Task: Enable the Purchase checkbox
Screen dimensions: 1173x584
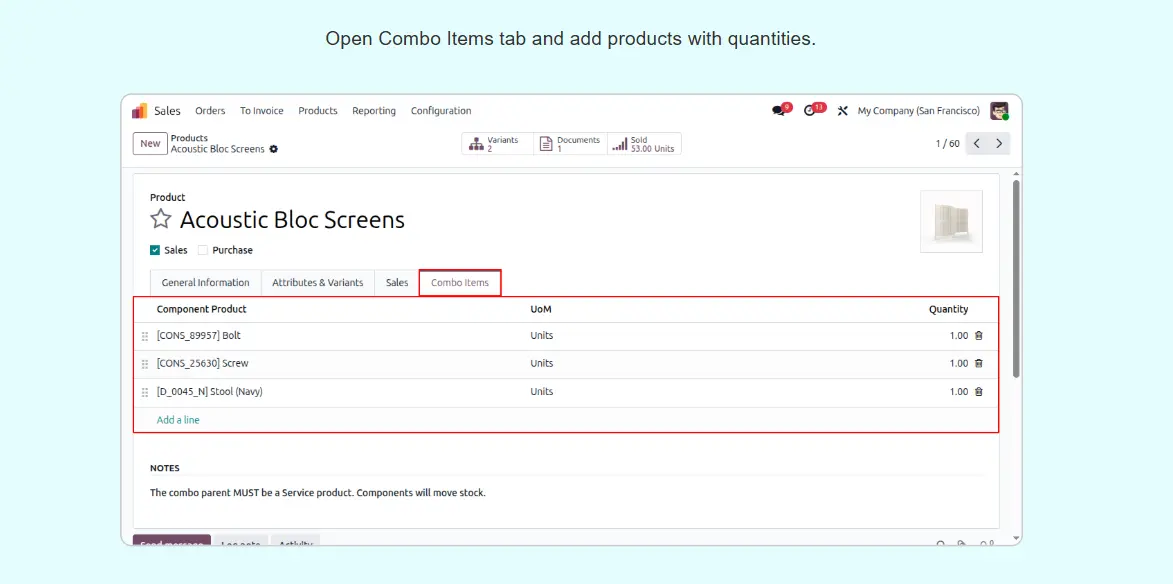Action: pyautogui.click(x=203, y=250)
